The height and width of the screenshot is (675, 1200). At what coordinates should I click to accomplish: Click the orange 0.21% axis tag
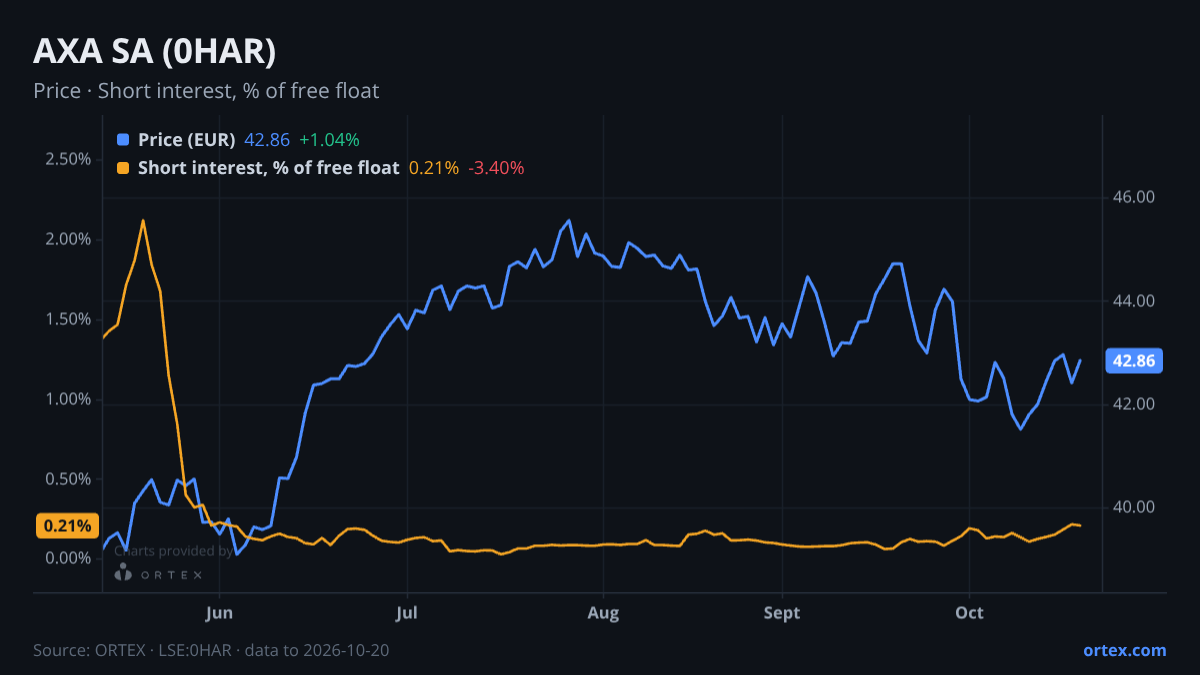68,526
